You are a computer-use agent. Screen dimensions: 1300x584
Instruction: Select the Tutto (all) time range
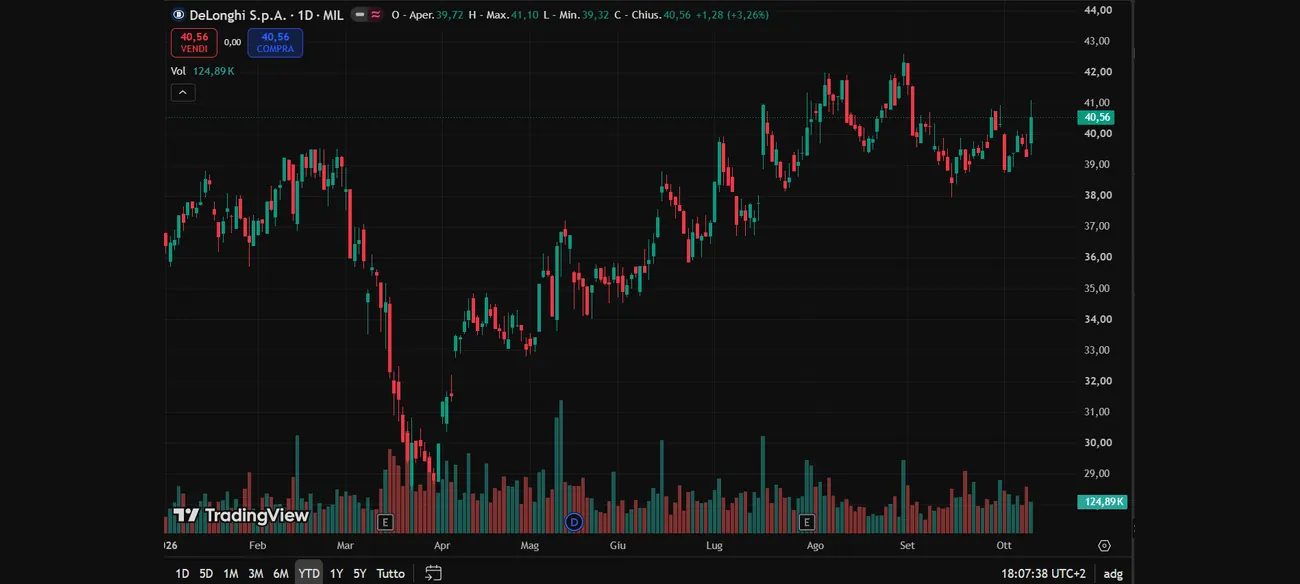click(391, 573)
